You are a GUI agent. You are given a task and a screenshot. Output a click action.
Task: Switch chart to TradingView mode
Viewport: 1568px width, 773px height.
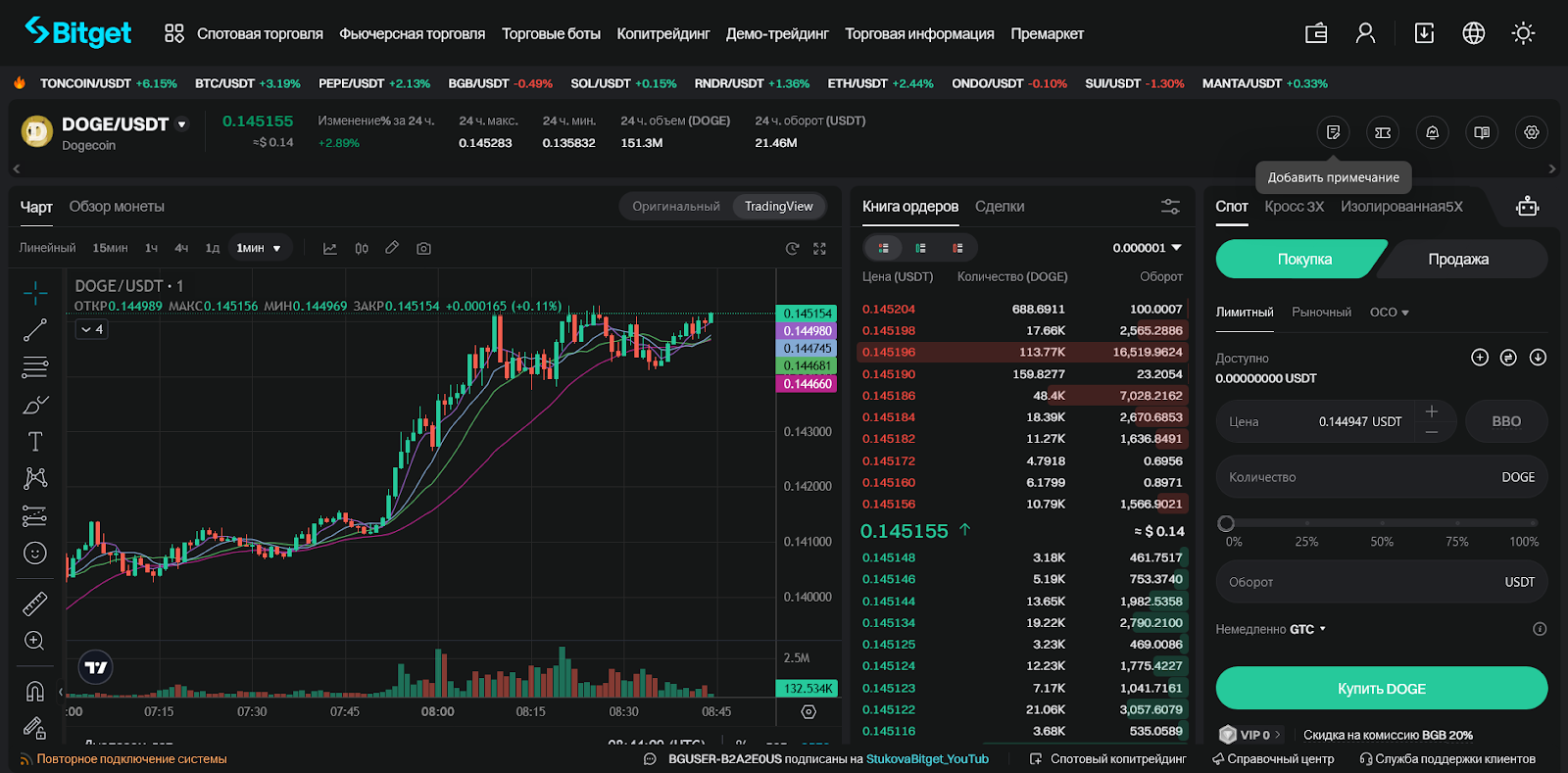(x=779, y=207)
